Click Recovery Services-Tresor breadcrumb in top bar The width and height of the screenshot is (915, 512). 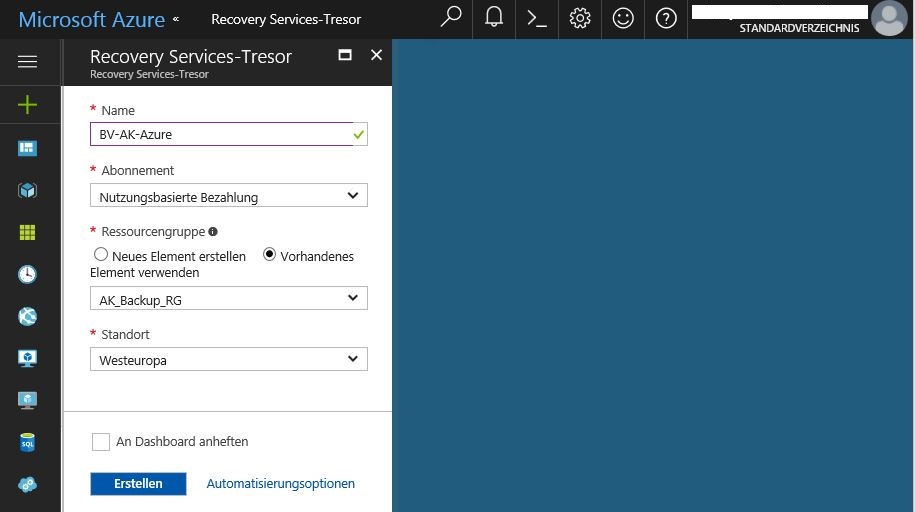pyautogui.click(x=286, y=19)
